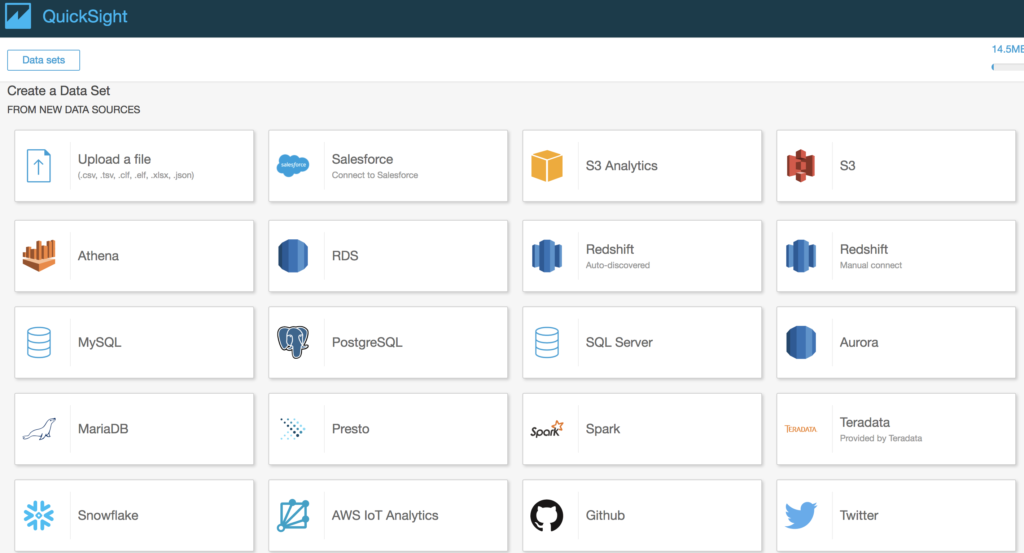The image size is (1024, 553).
Task: Click the QuickSight title text
Action: click(85, 17)
